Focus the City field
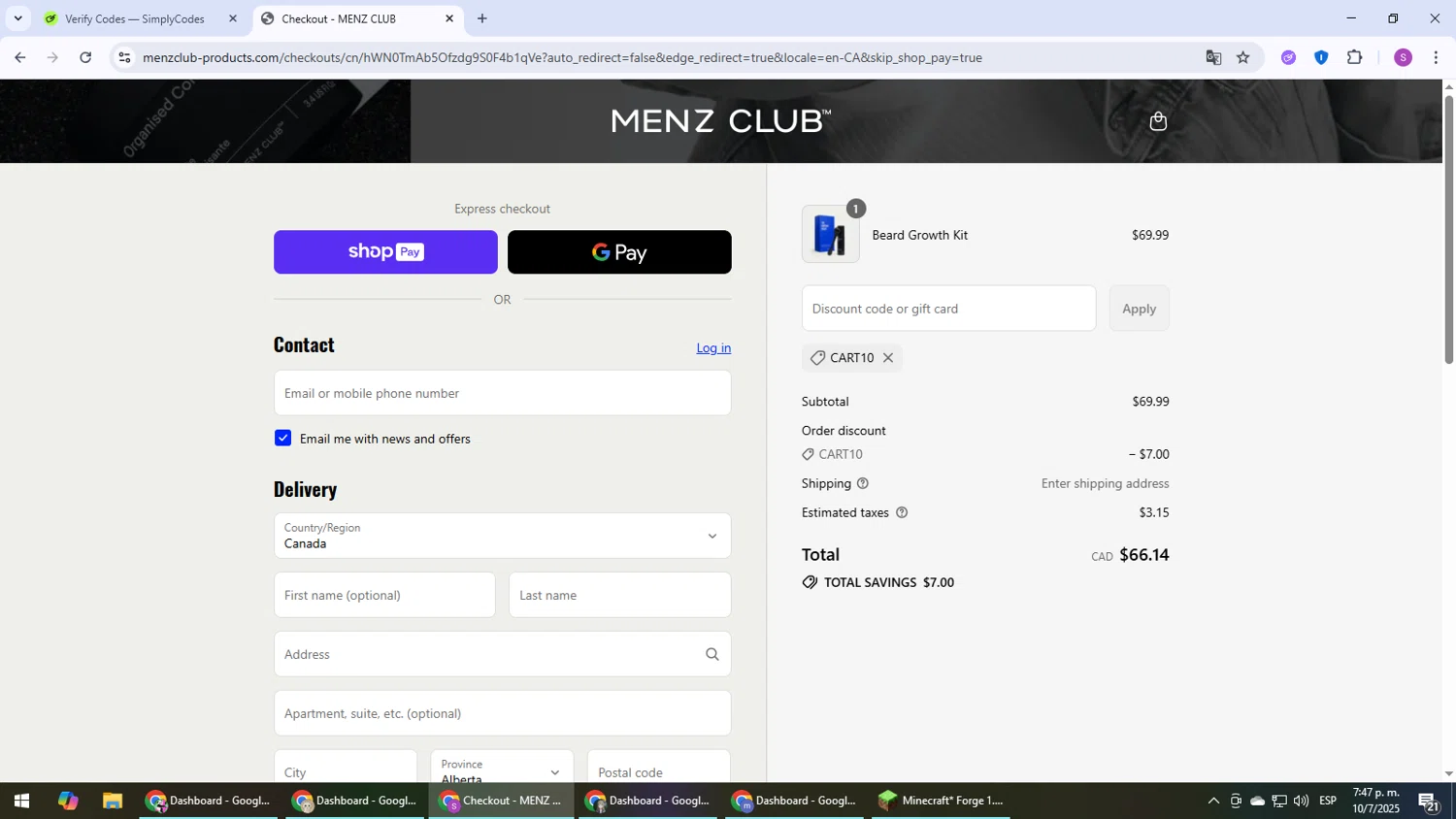 click(346, 769)
